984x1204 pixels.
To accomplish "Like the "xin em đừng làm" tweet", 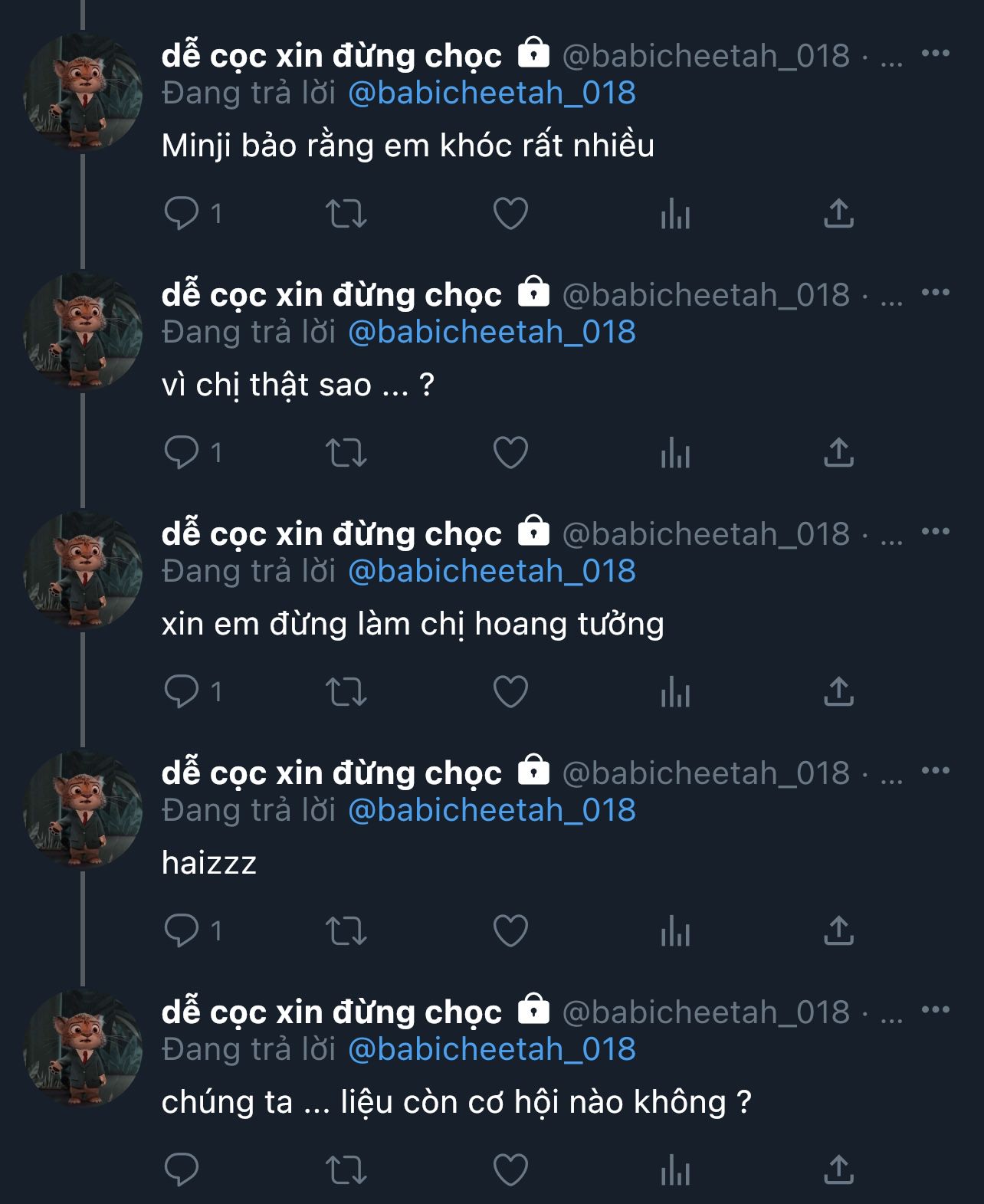I will [x=510, y=691].
